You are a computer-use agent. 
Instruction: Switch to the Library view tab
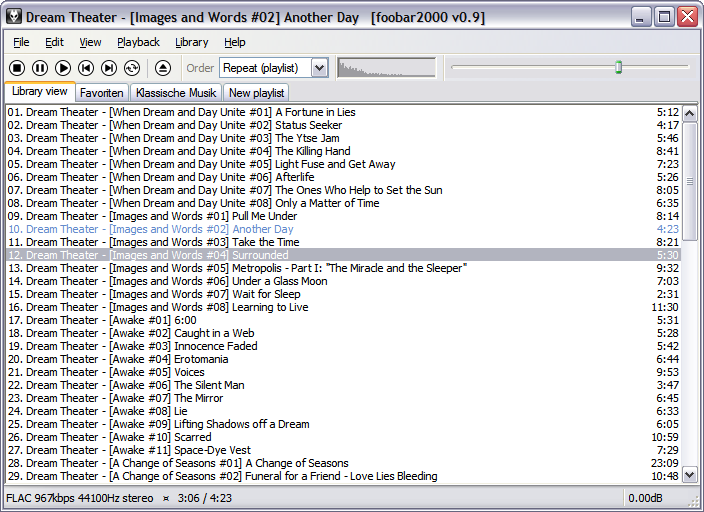(40, 91)
